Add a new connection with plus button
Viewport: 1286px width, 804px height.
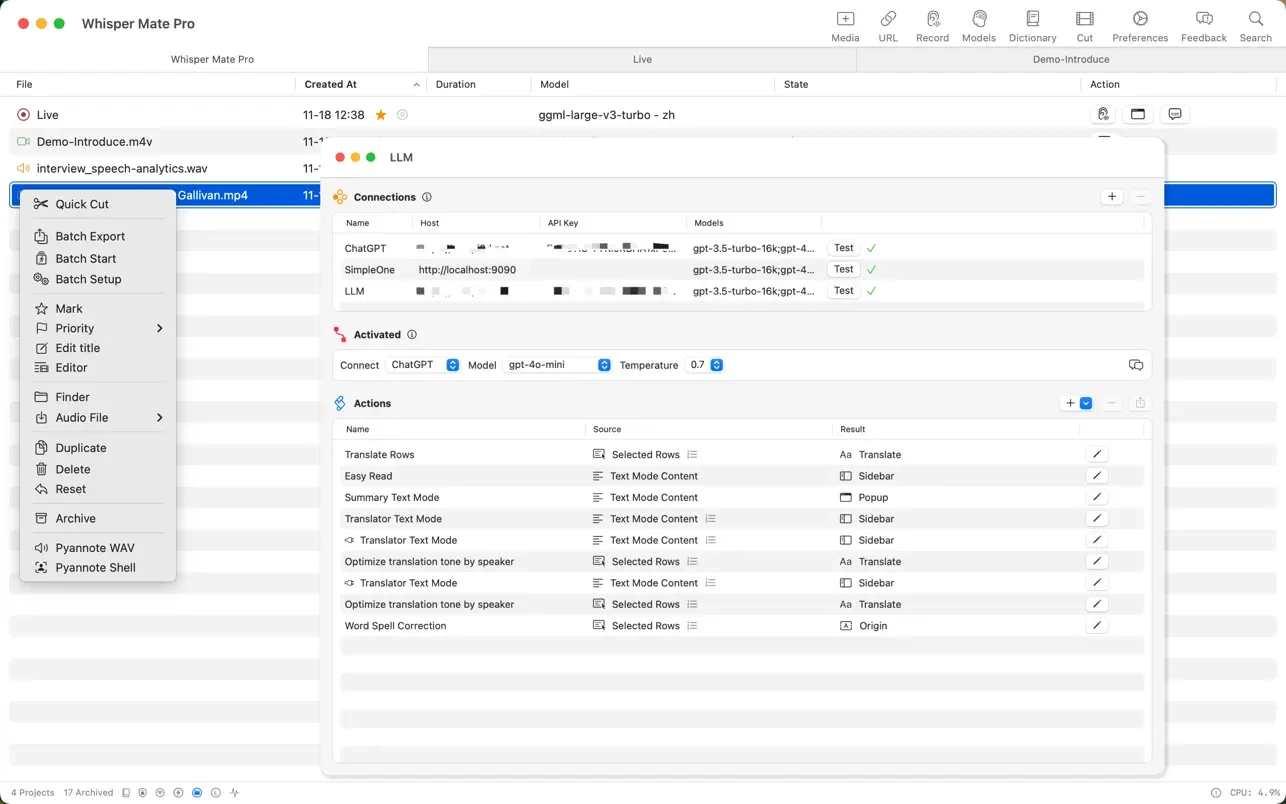(1112, 197)
